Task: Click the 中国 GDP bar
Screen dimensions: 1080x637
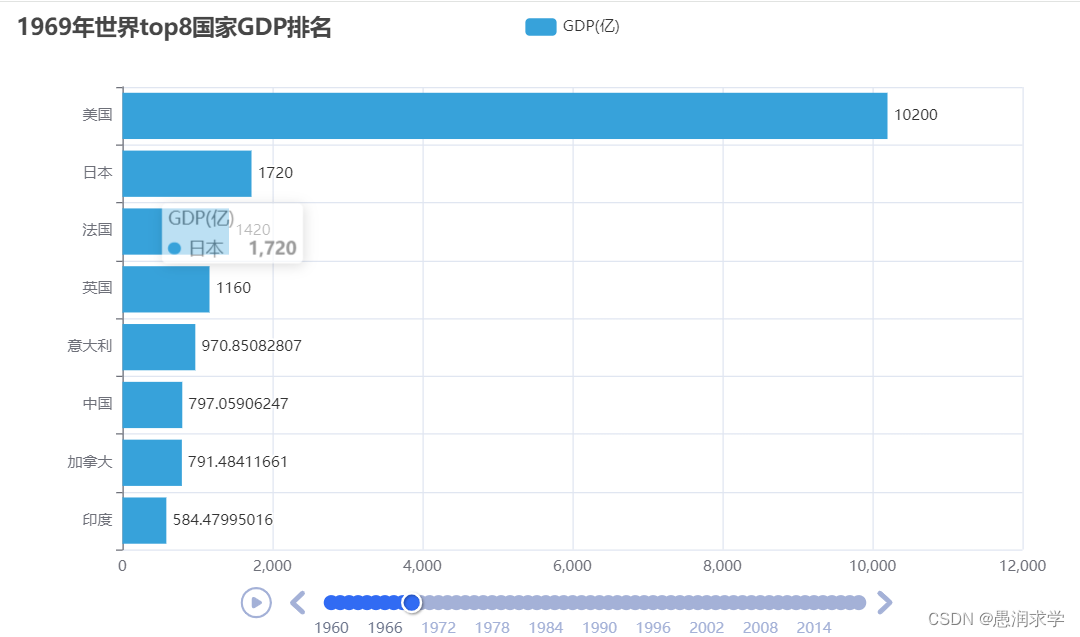Action: (152, 405)
